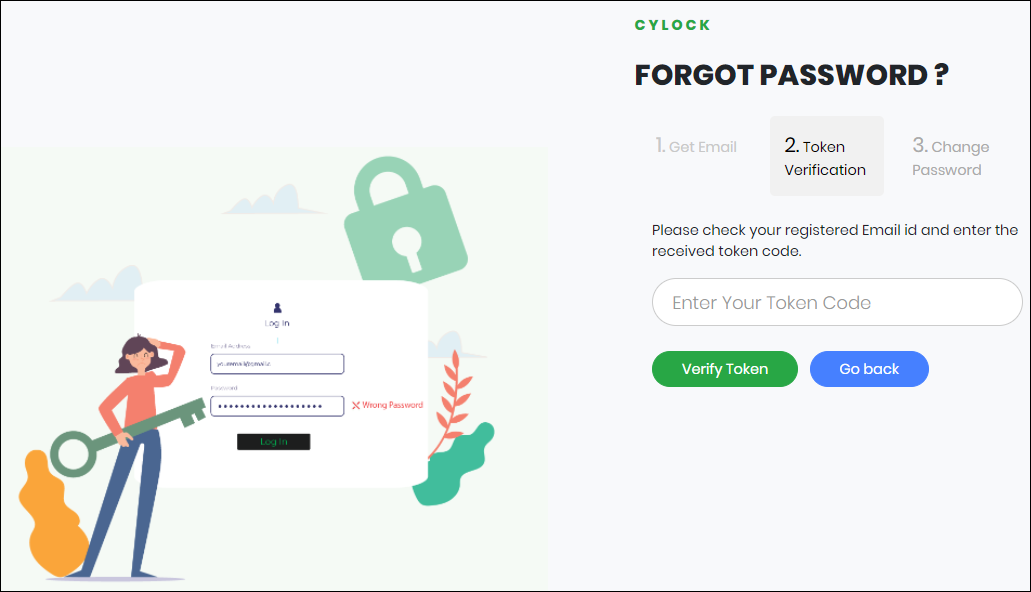Click the mock email address field in illustration
The height and width of the screenshot is (592, 1031).
pos(277,364)
